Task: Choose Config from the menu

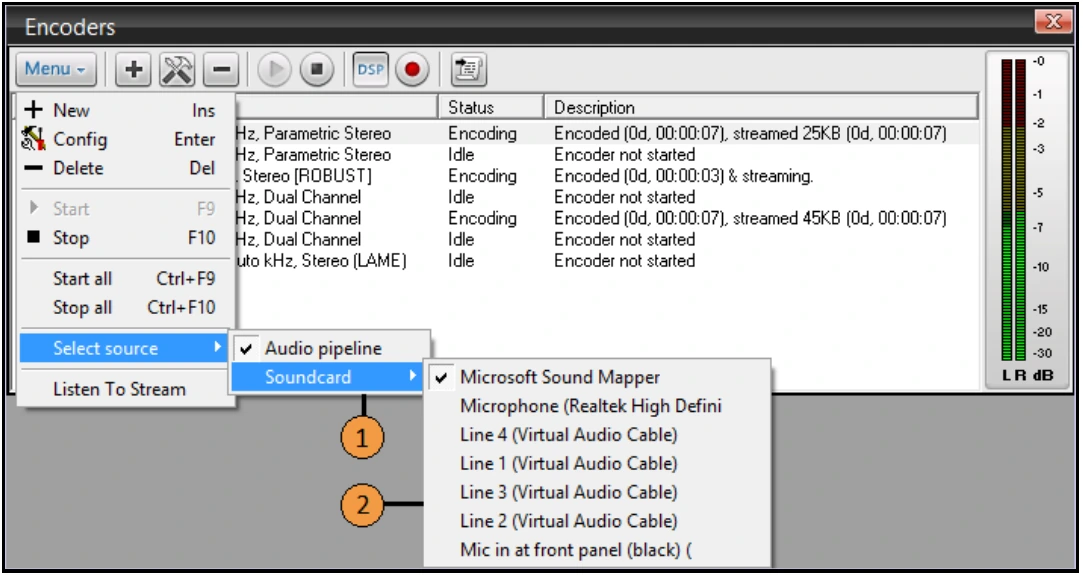Action: (x=126, y=139)
